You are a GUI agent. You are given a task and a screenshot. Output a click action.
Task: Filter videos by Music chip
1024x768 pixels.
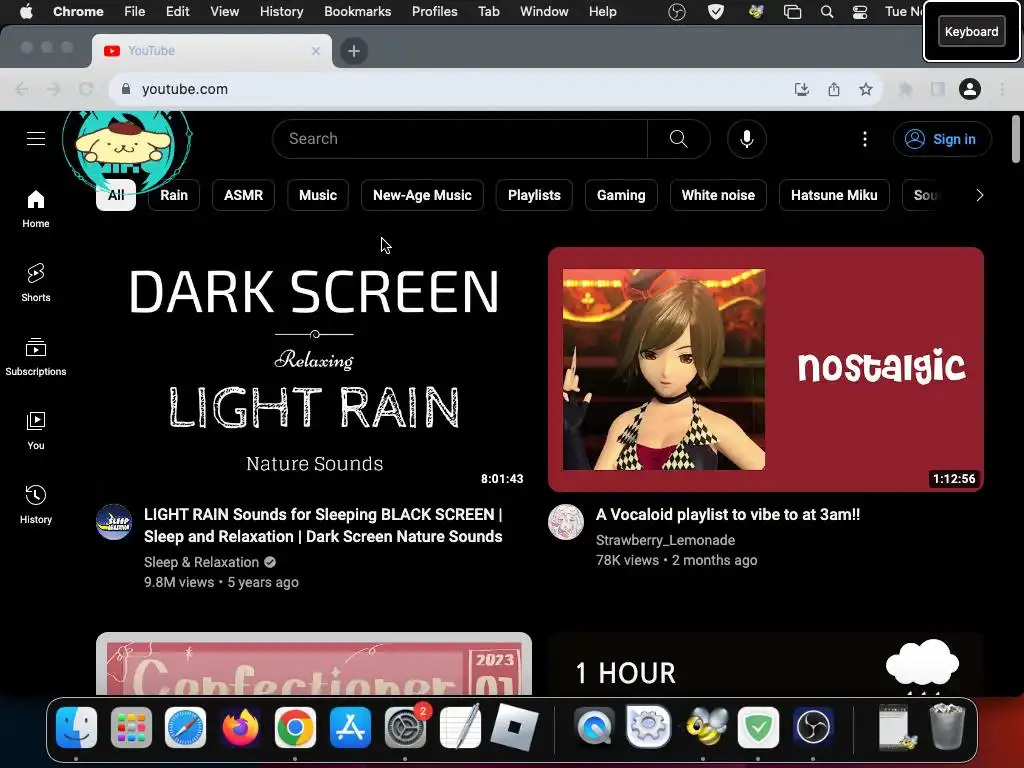point(318,195)
